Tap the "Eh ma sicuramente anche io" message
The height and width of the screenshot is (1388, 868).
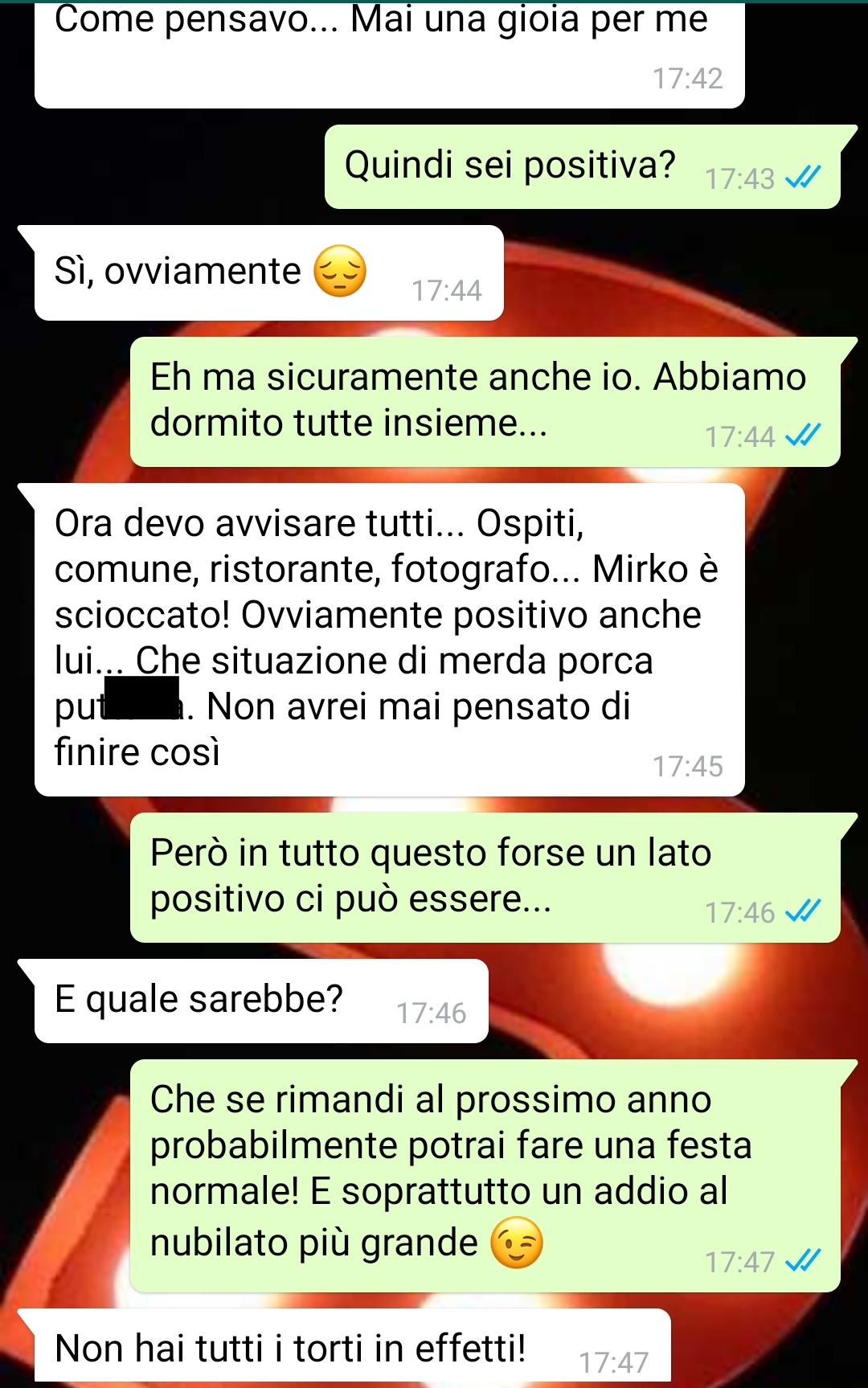coord(485,402)
